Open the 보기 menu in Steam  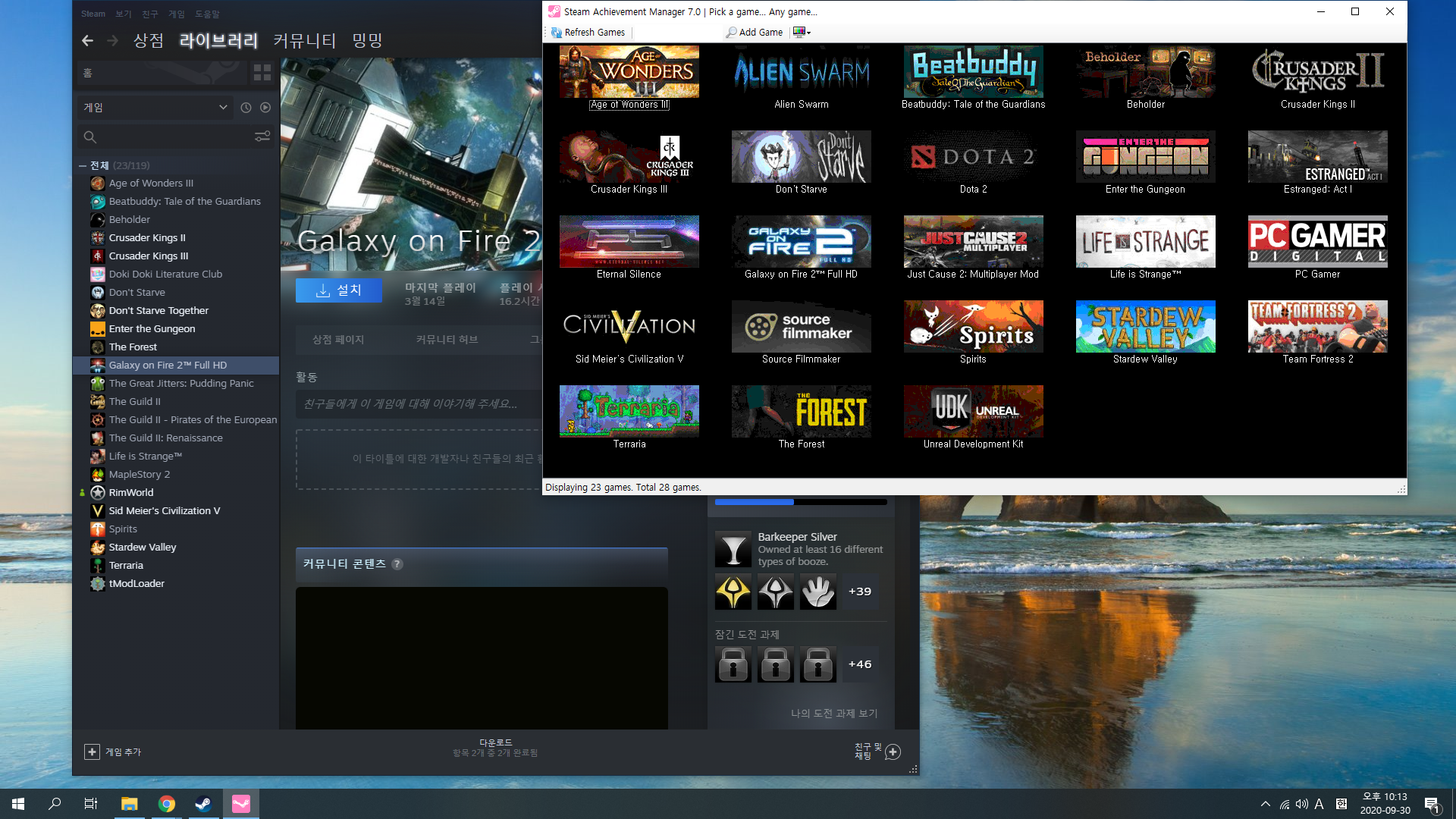(x=123, y=14)
